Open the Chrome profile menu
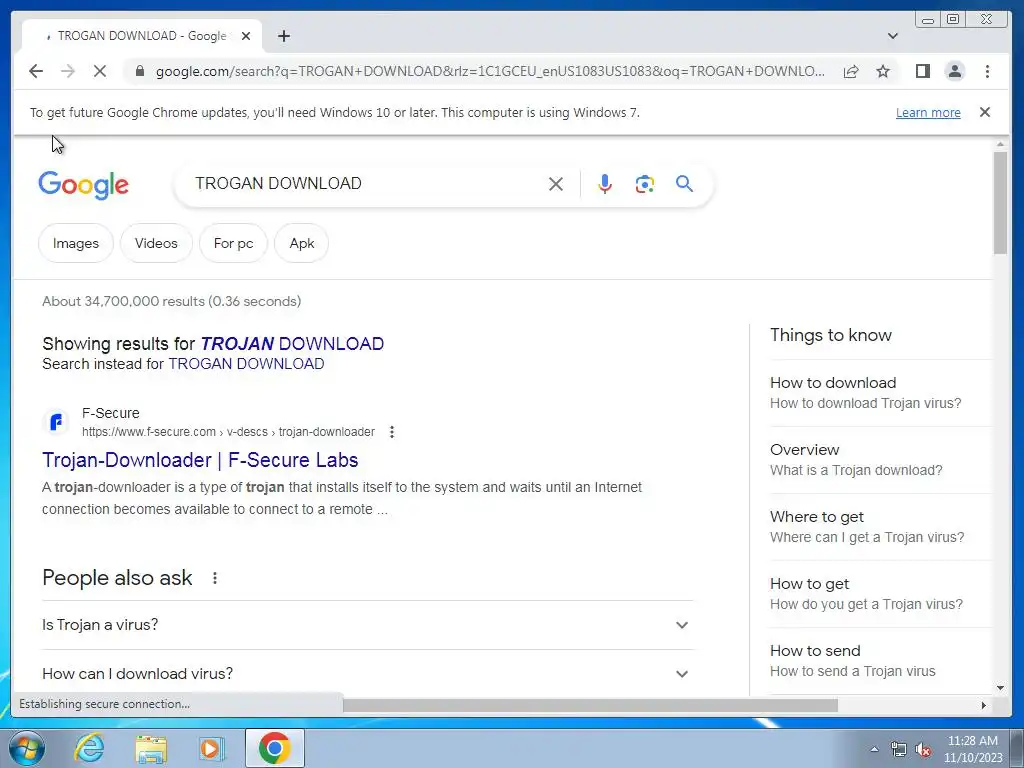This screenshot has height=768, width=1024. point(955,71)
